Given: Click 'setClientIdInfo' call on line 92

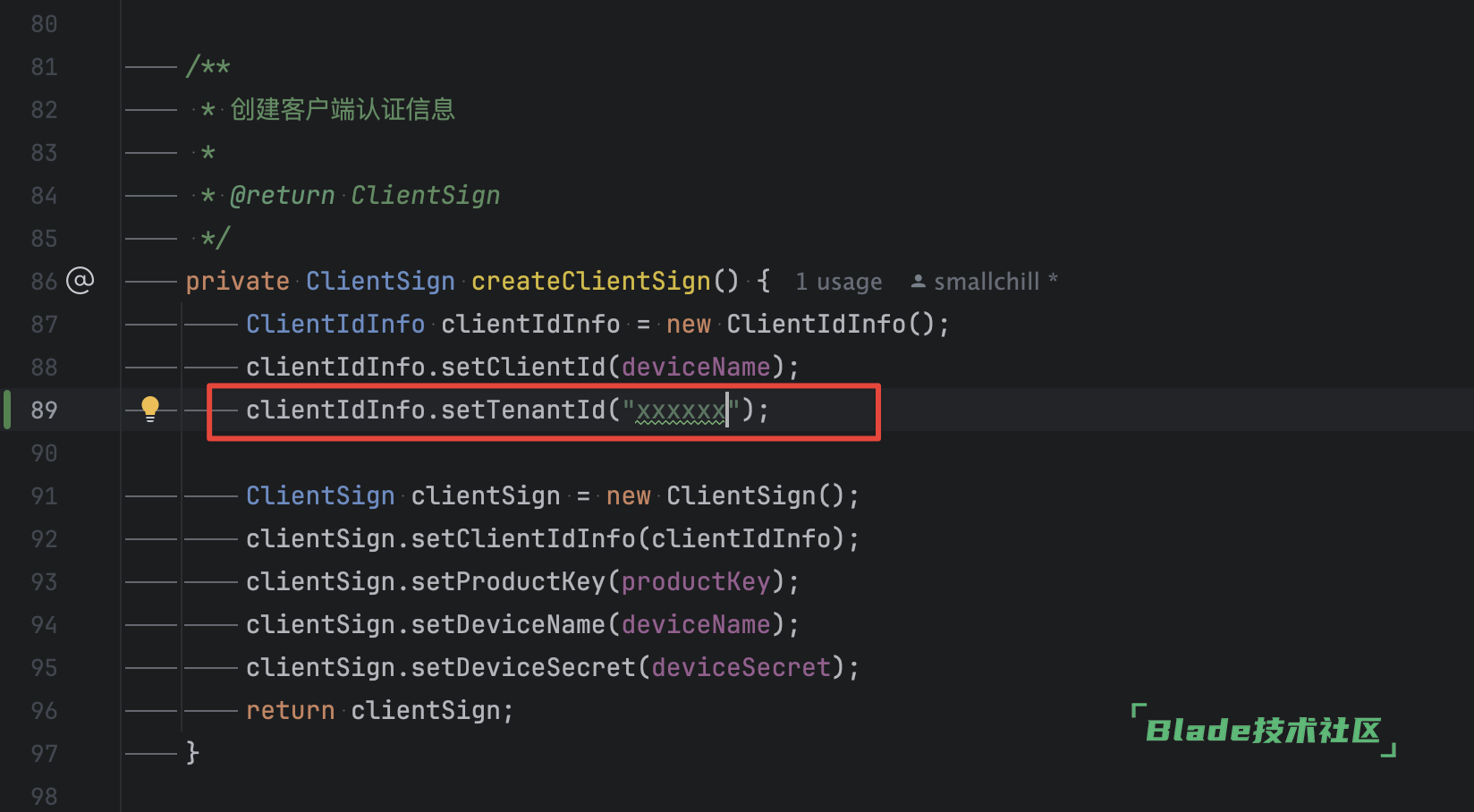Looking at the screenshot, I should tap(523, 538).
